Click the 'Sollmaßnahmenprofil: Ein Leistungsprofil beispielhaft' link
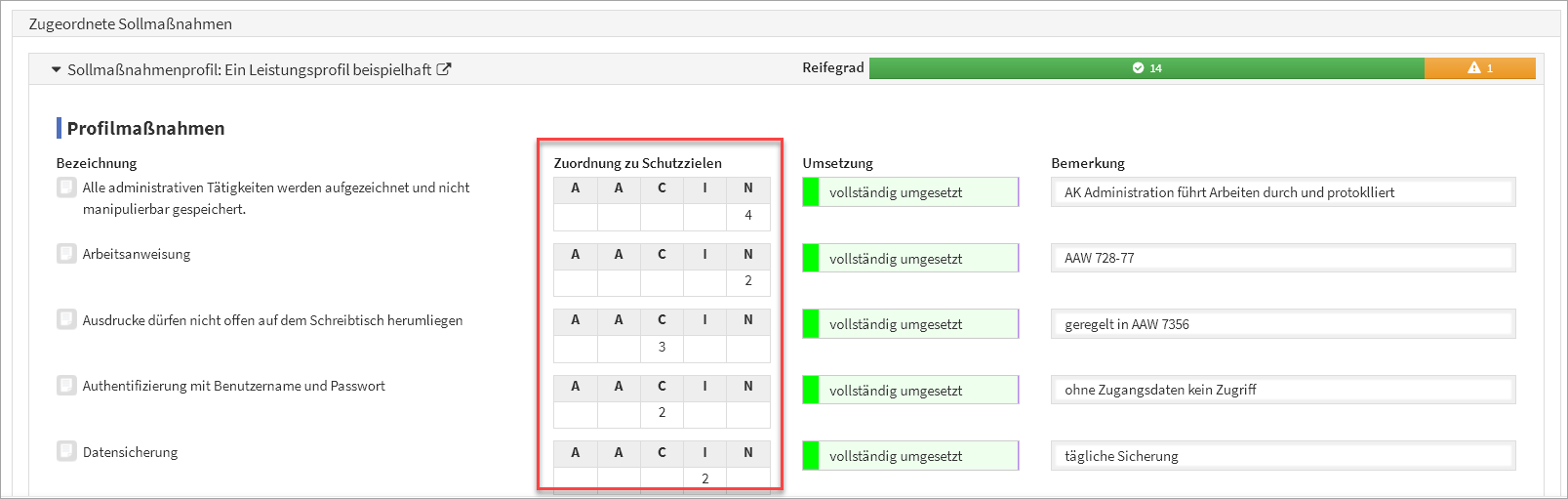Screen dimensions: 1568x499 (249, 70)
